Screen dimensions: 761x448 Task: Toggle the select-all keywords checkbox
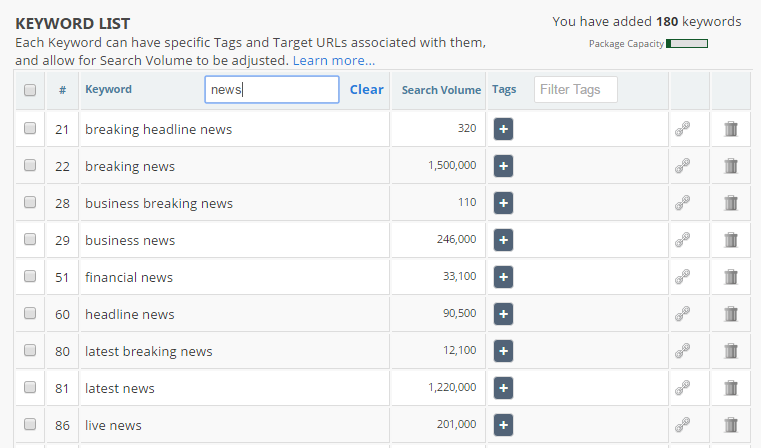pyautogui.click(x=30, y=90)
